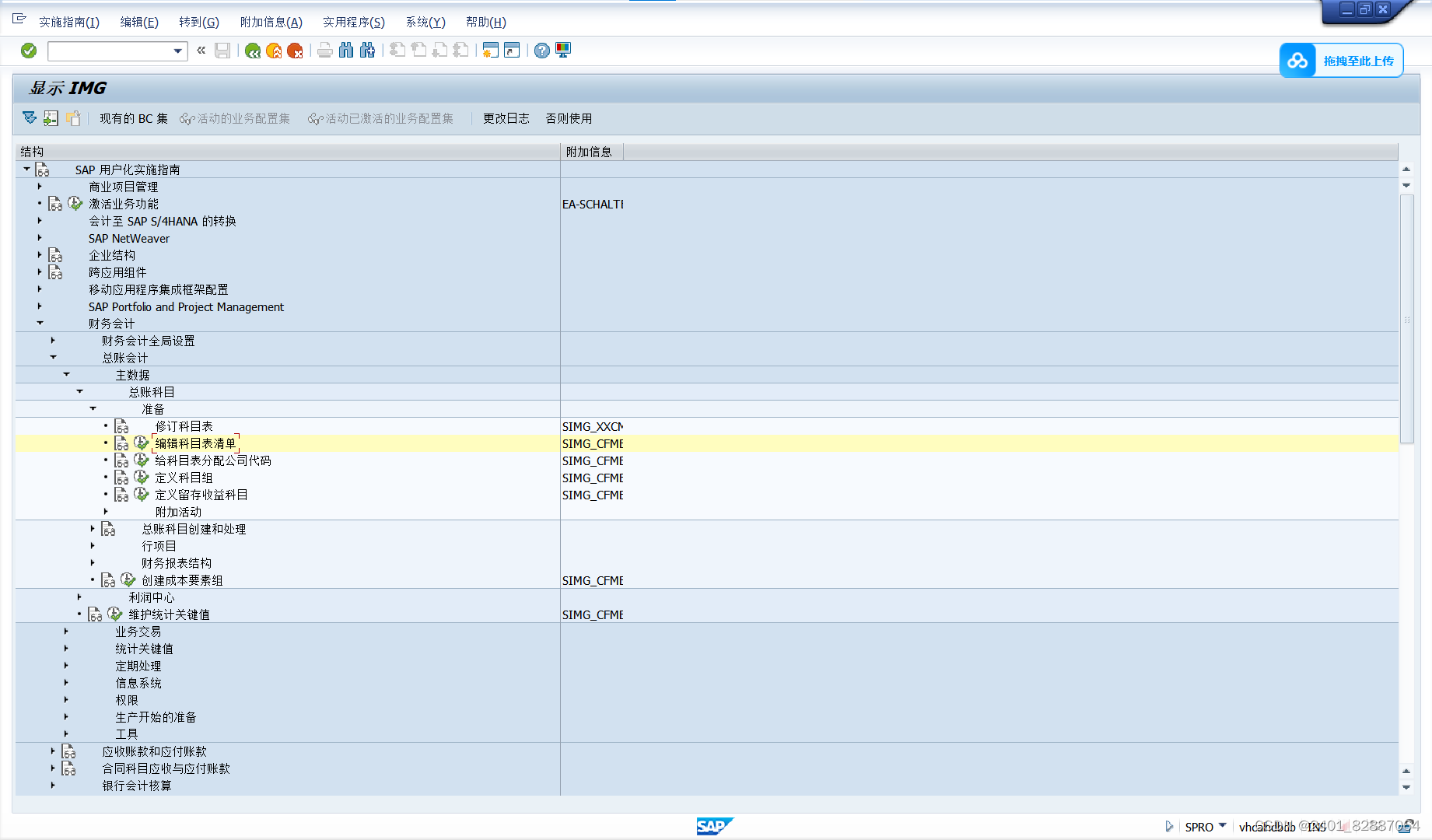Click the green Back arrow icon

click(253, 50)
